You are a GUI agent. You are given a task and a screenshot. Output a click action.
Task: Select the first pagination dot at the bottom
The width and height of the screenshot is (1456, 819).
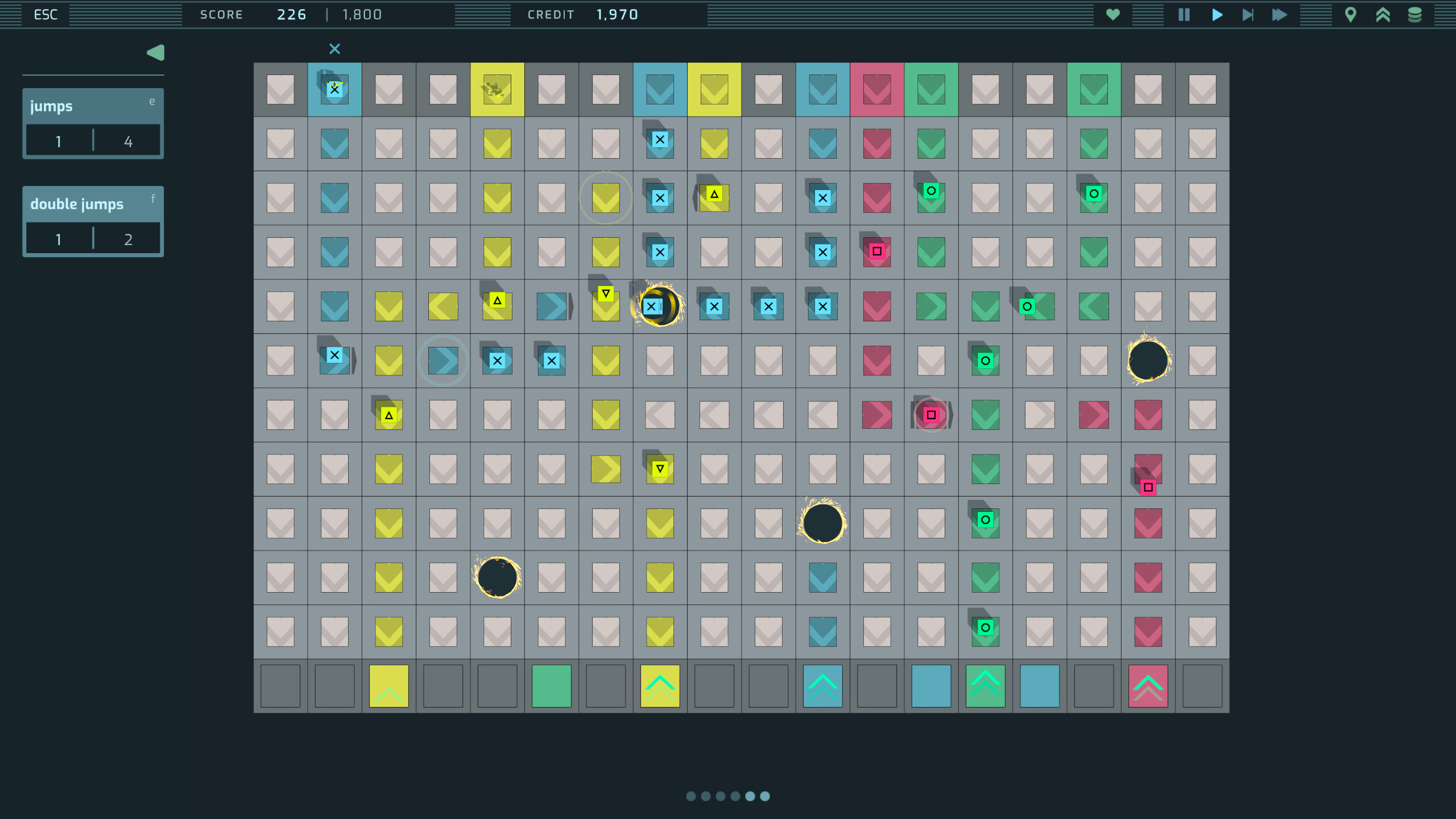point(690,796)
